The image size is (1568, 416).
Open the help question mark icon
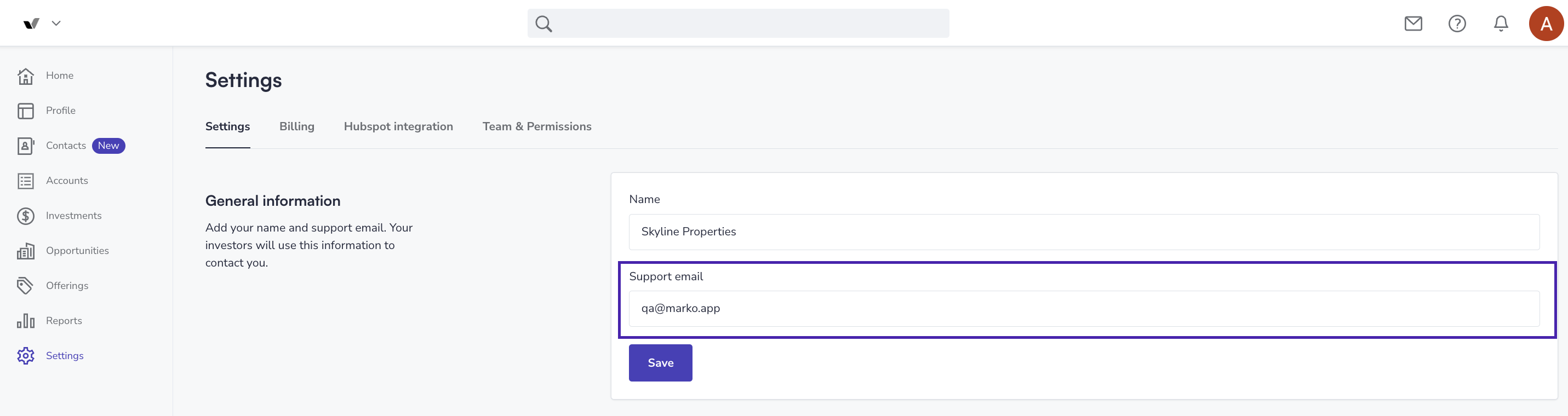(1457, 24)
